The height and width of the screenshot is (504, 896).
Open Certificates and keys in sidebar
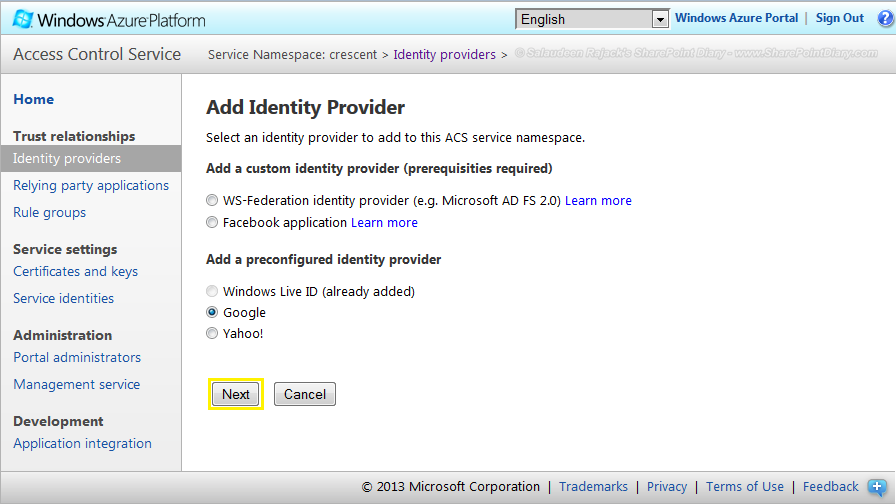75,271
